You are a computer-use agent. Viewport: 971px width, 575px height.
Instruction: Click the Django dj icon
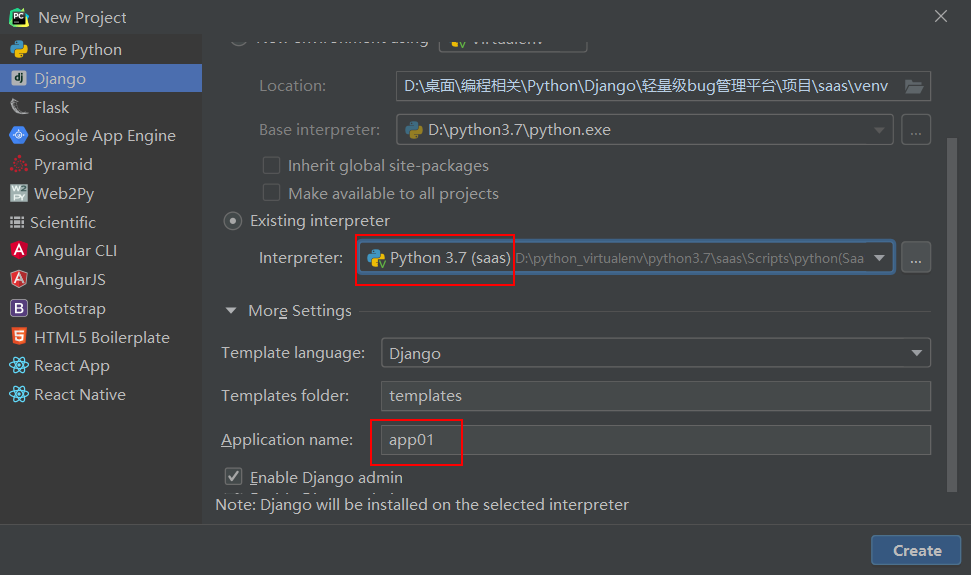point(19,78)
